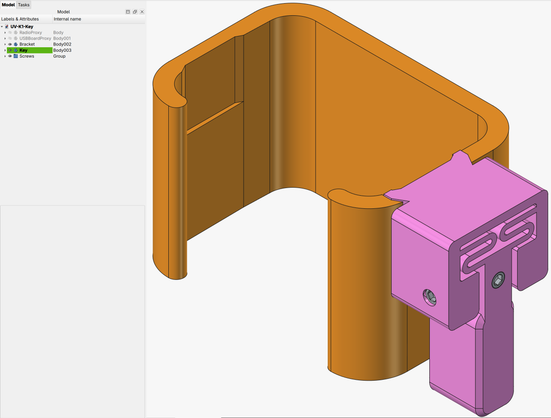Image resolution: width=551 pixels, height=418 pixels.
Task: Click the internal name Body003
Action: tap(62, 50)
